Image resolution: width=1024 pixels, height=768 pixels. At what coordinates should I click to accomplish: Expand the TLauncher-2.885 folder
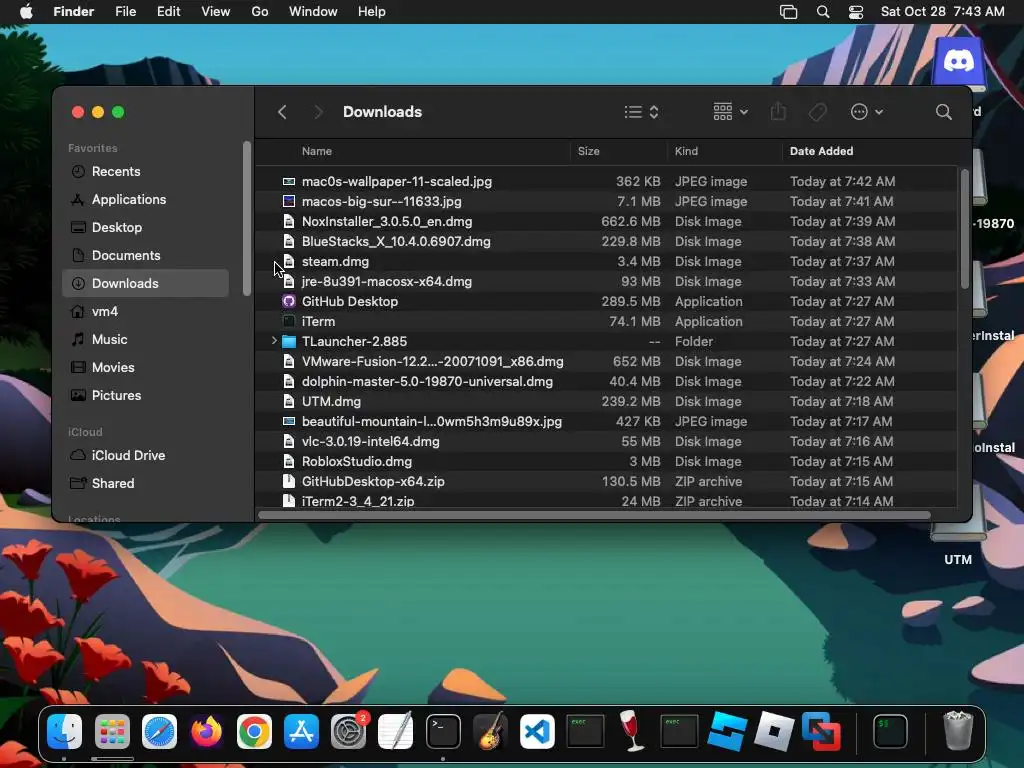pyautogui.click(x=274, y=341)
